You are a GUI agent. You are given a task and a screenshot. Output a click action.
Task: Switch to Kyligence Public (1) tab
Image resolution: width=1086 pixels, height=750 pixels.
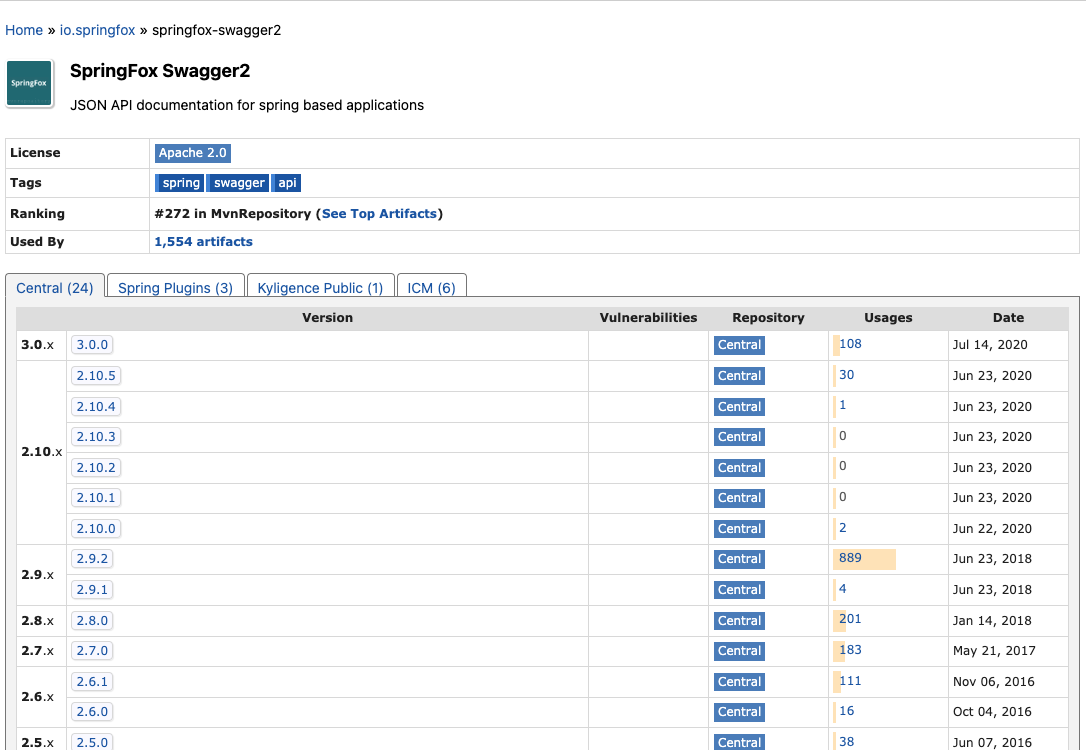click(x=320, y=288)
